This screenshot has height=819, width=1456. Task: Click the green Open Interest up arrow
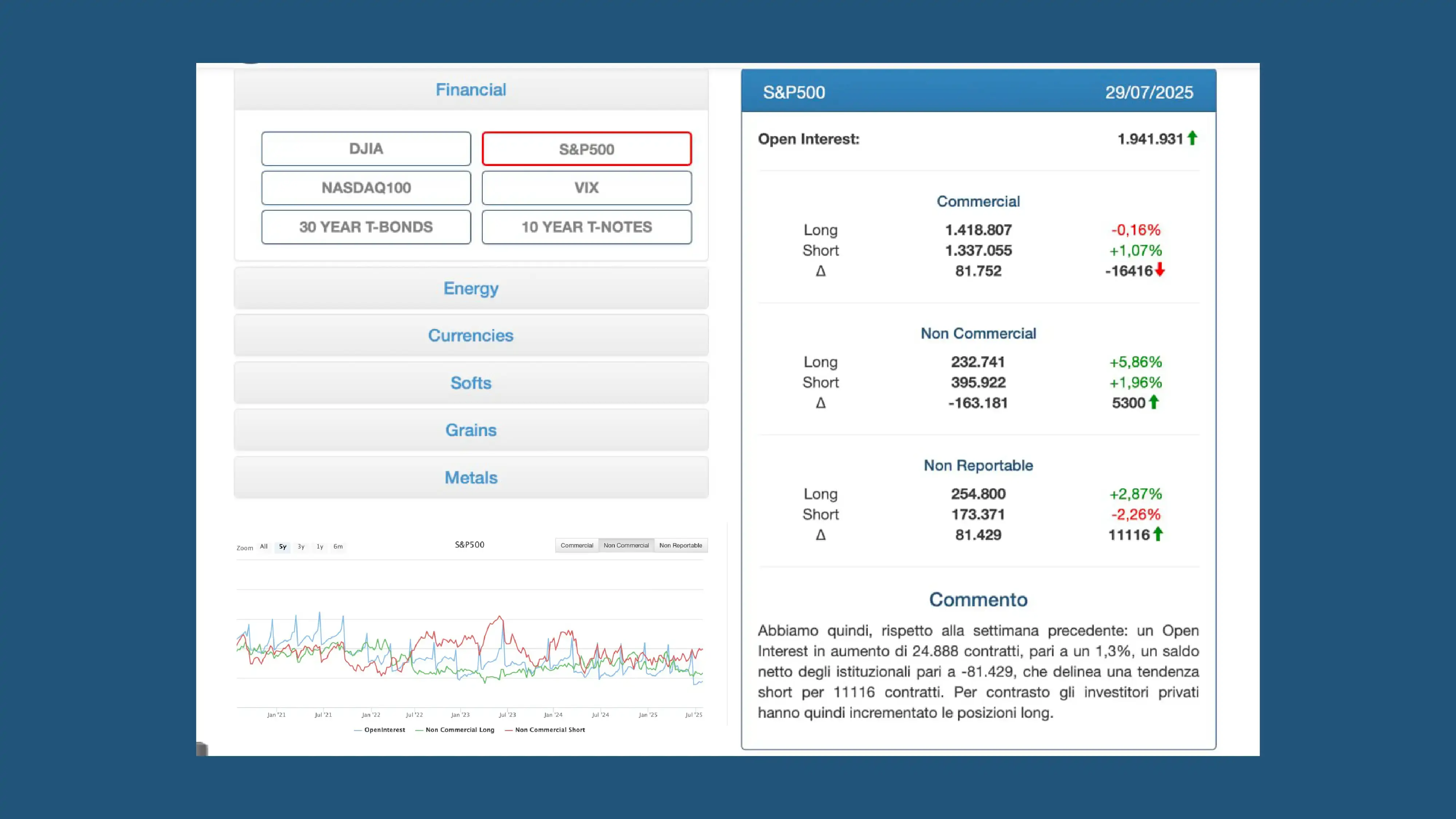1192,138
